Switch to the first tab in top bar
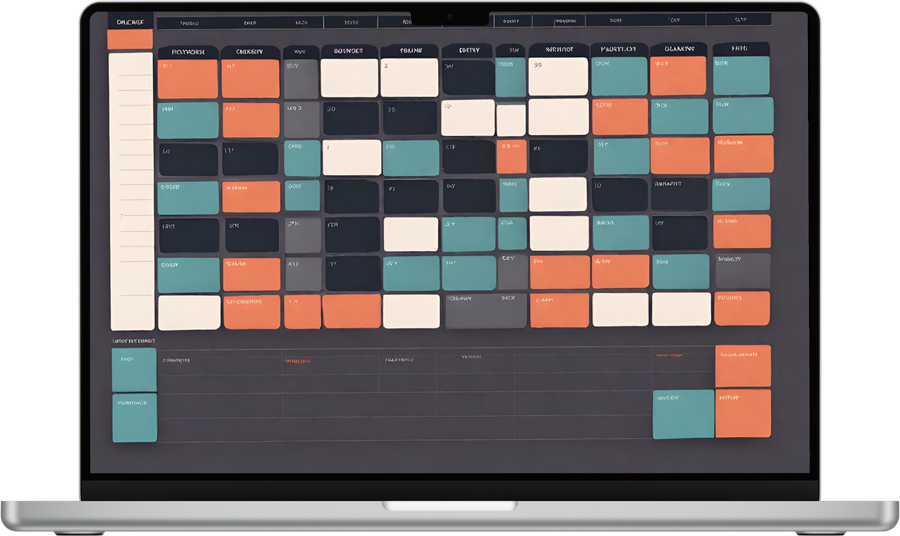This screenshot has width=900, height=536. coord(189,20)
